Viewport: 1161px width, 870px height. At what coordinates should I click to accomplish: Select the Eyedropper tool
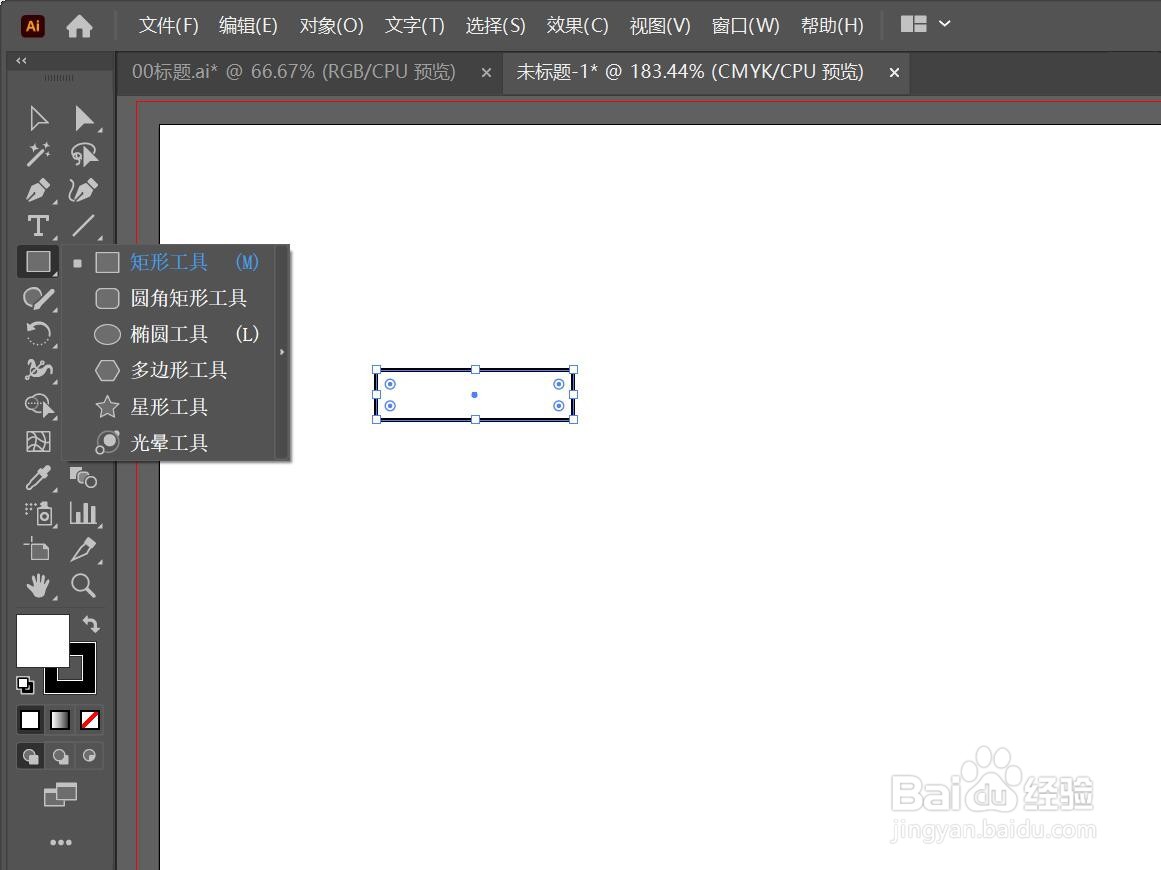(x=39, y=478)
